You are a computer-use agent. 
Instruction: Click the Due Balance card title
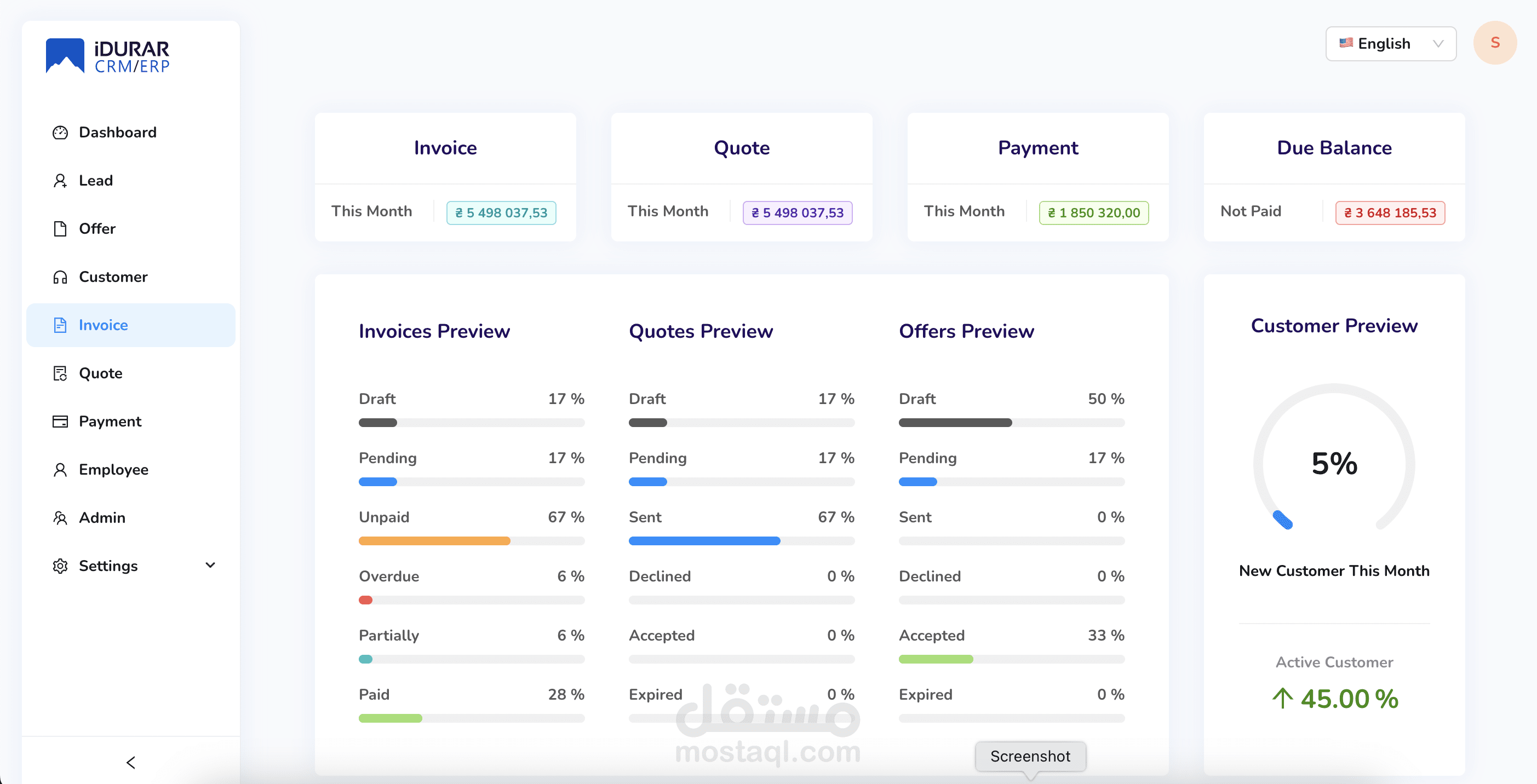click(x=1334, y=148)
